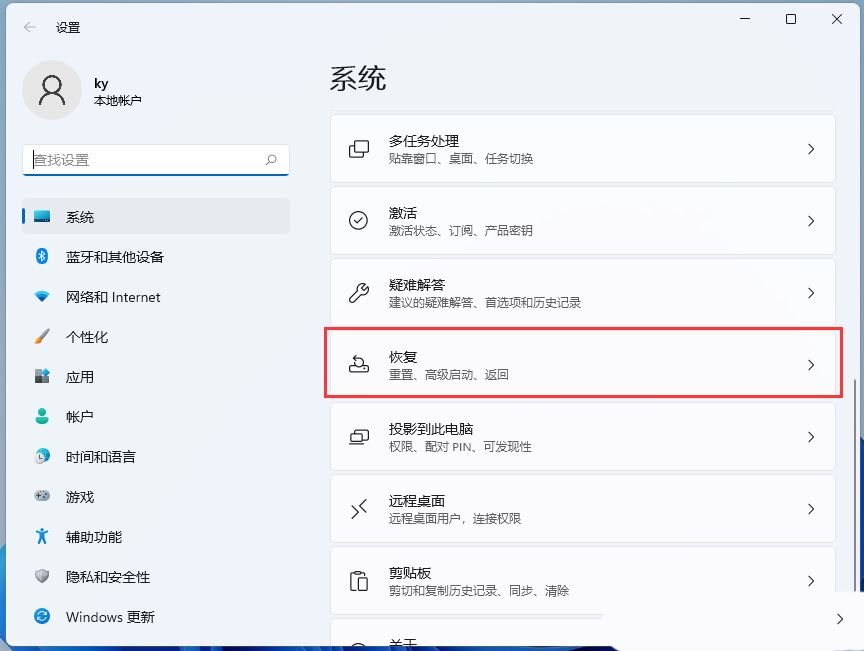Viewport: 864px width, 651px height.
Task: Click description 剪切和复制历史记录、同步、清除
Action: (479, 591)
